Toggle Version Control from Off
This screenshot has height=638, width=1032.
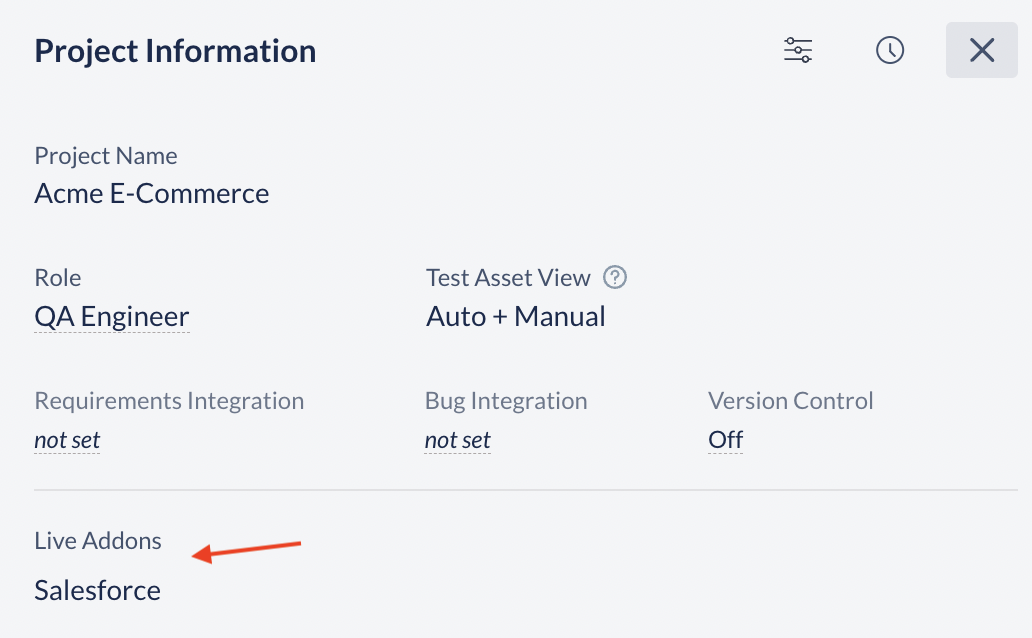point(724,439)
